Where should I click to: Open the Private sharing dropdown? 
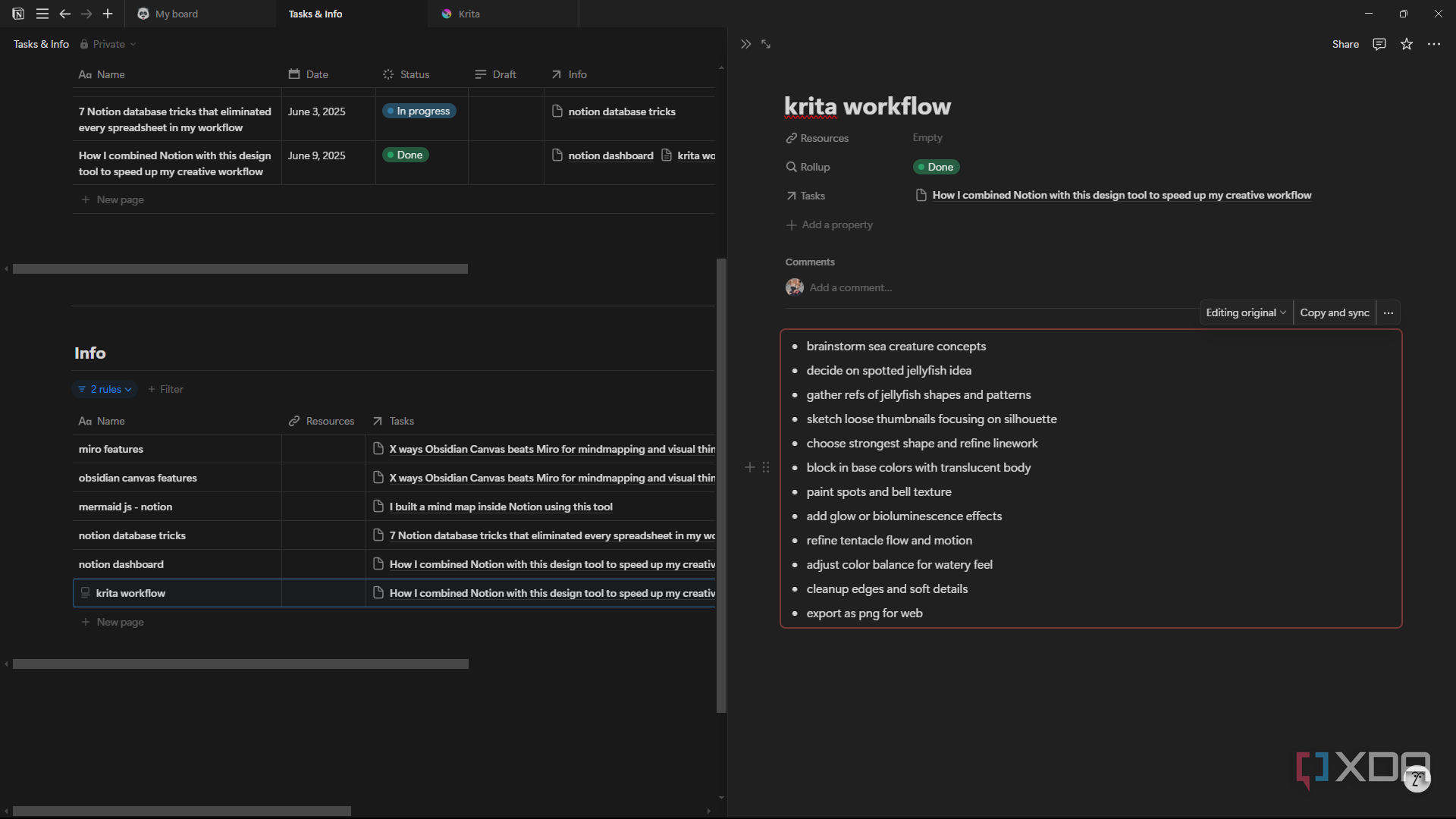coord(108,44)
